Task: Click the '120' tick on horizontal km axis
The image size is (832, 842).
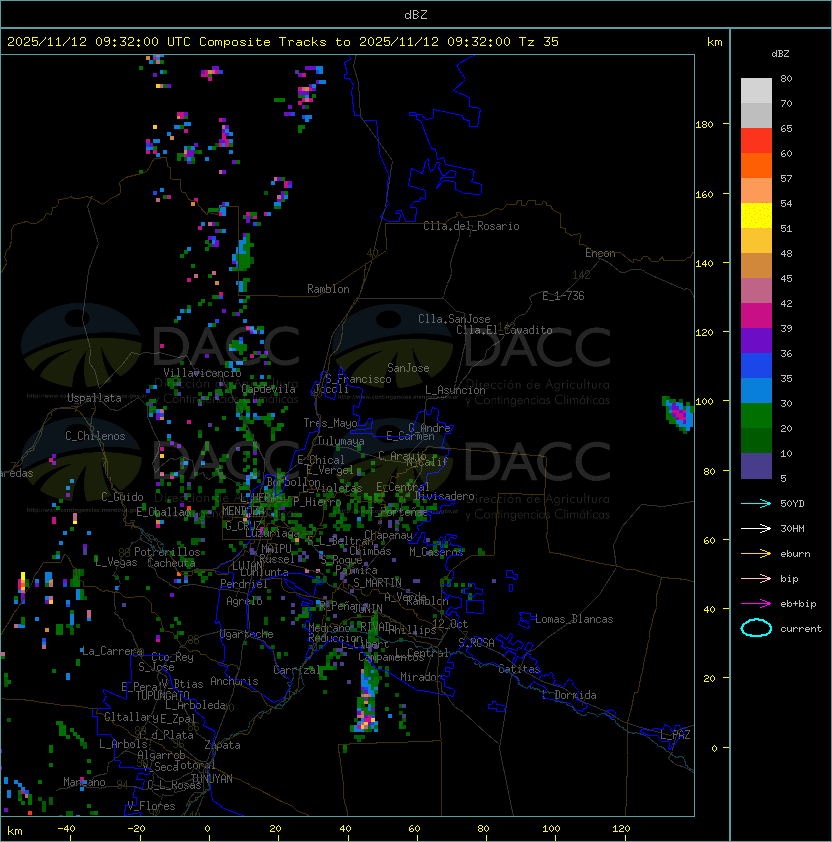Action: point(621,829)
